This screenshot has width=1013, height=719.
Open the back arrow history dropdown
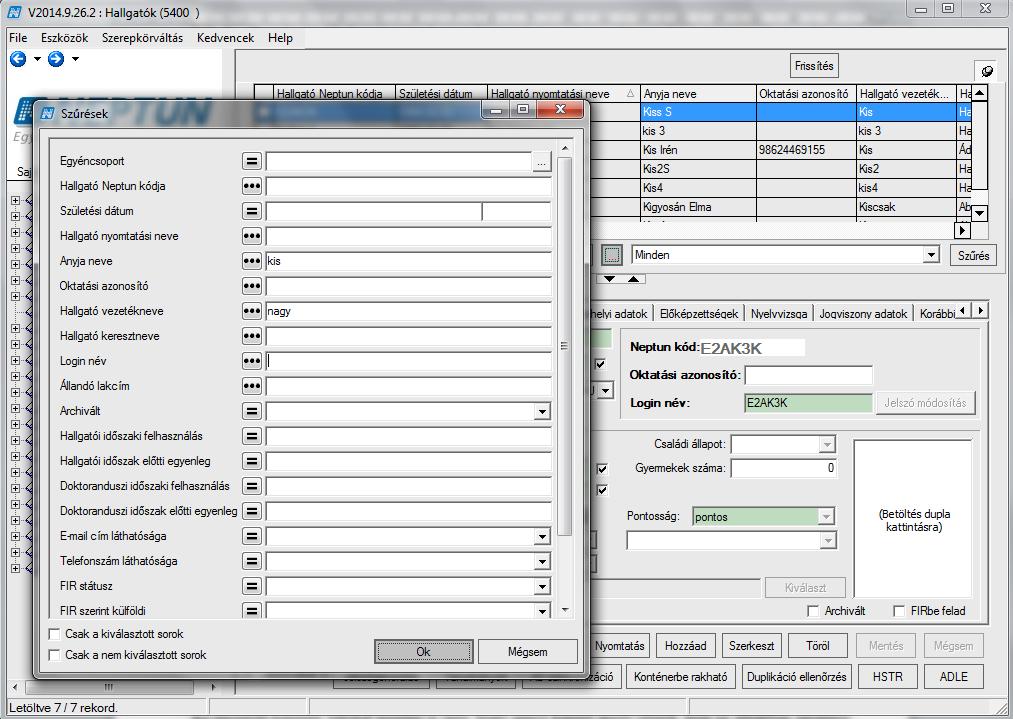(37, 59)
